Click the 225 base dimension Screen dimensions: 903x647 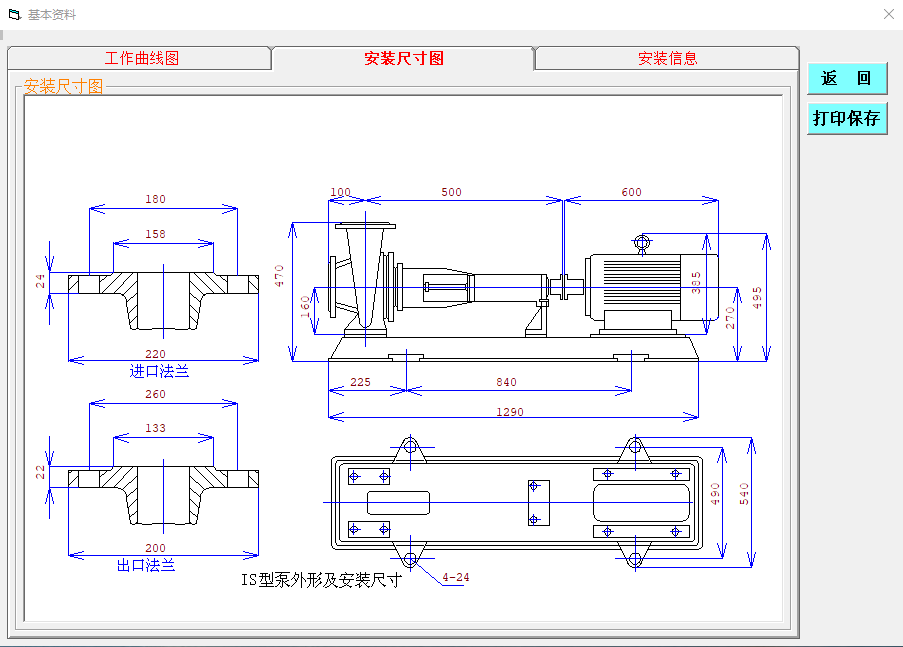pyautogui.click(x=360, y=382)
